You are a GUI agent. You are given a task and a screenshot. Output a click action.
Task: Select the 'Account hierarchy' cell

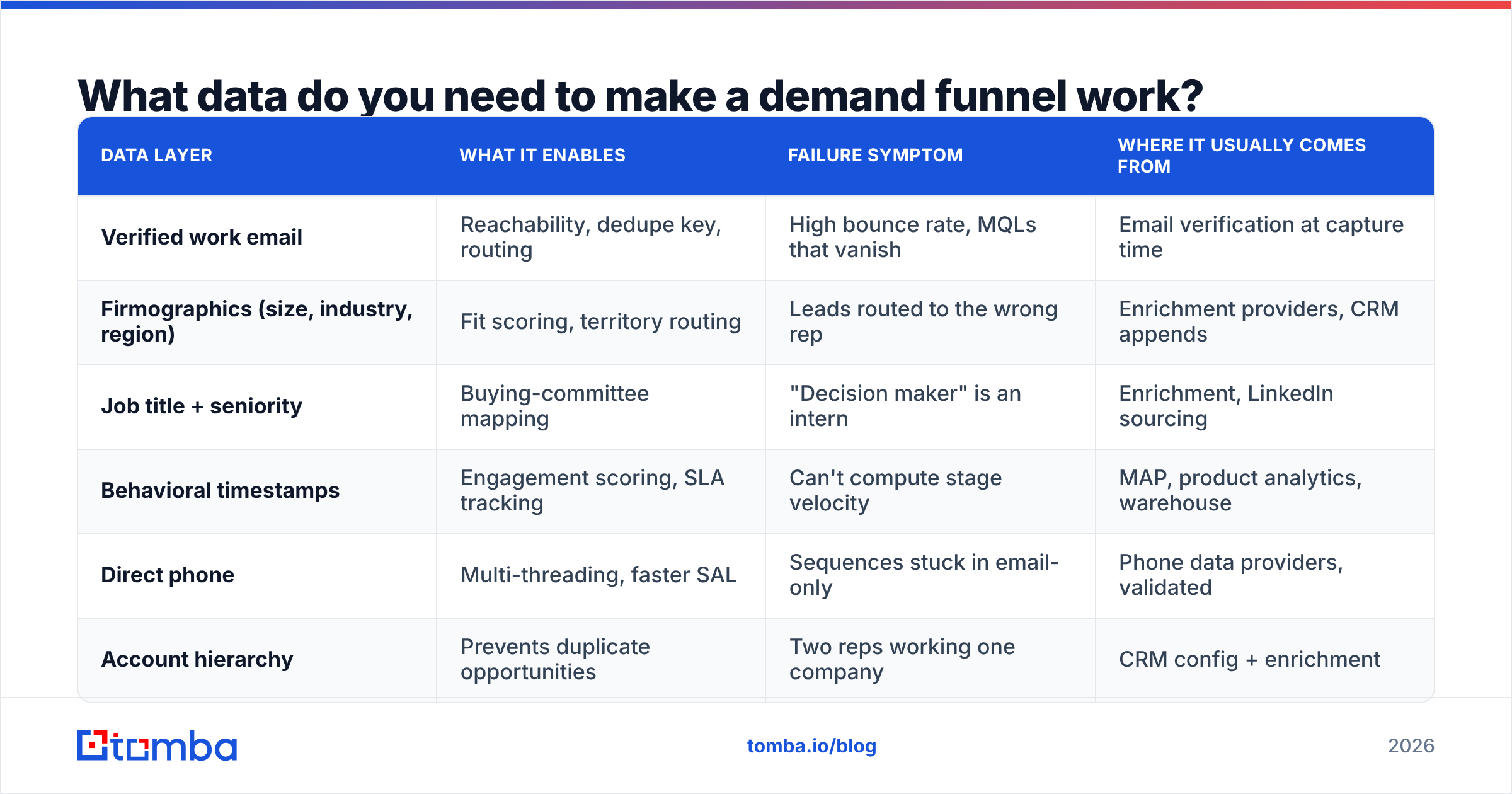pyautogui.click(x=257, y=660)
